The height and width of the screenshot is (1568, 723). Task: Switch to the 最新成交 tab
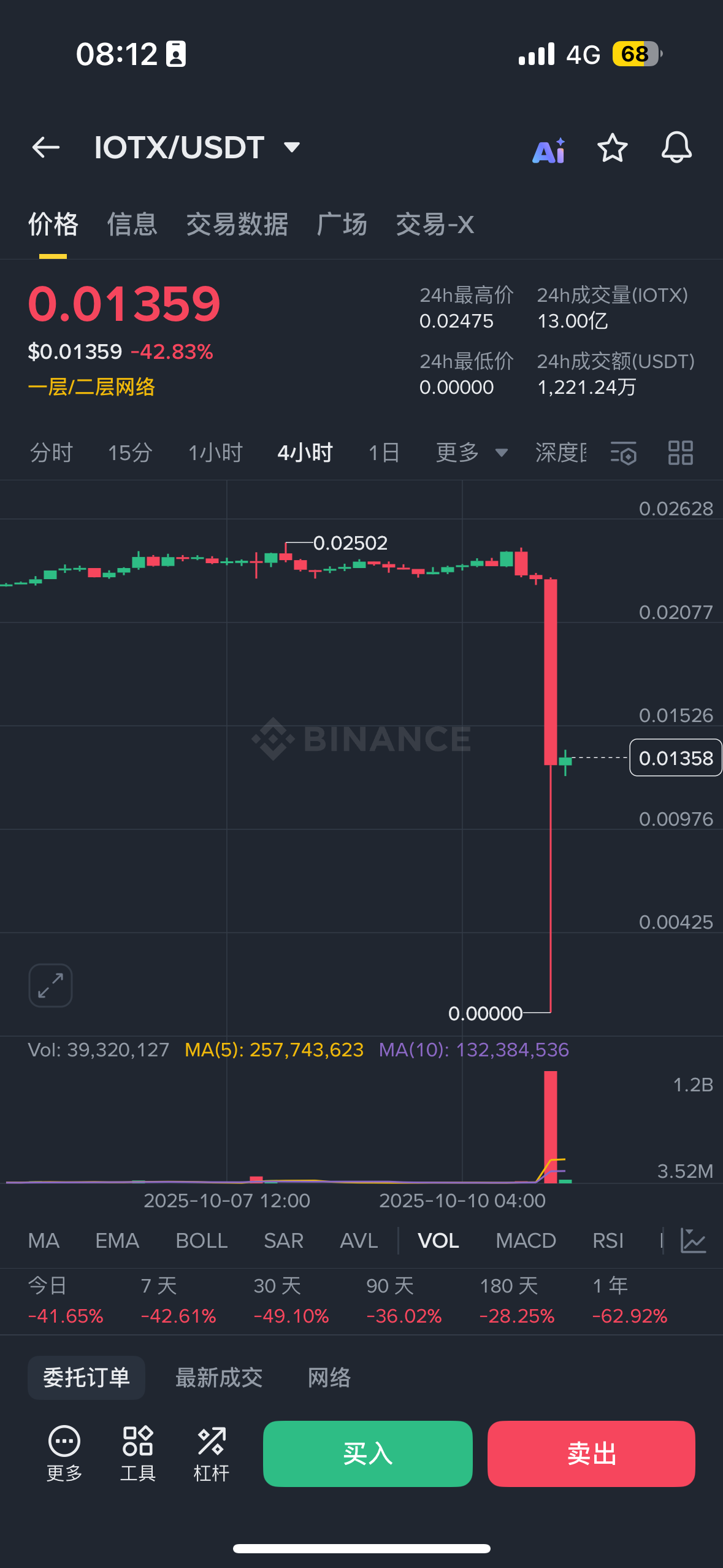coord(219,1378)
